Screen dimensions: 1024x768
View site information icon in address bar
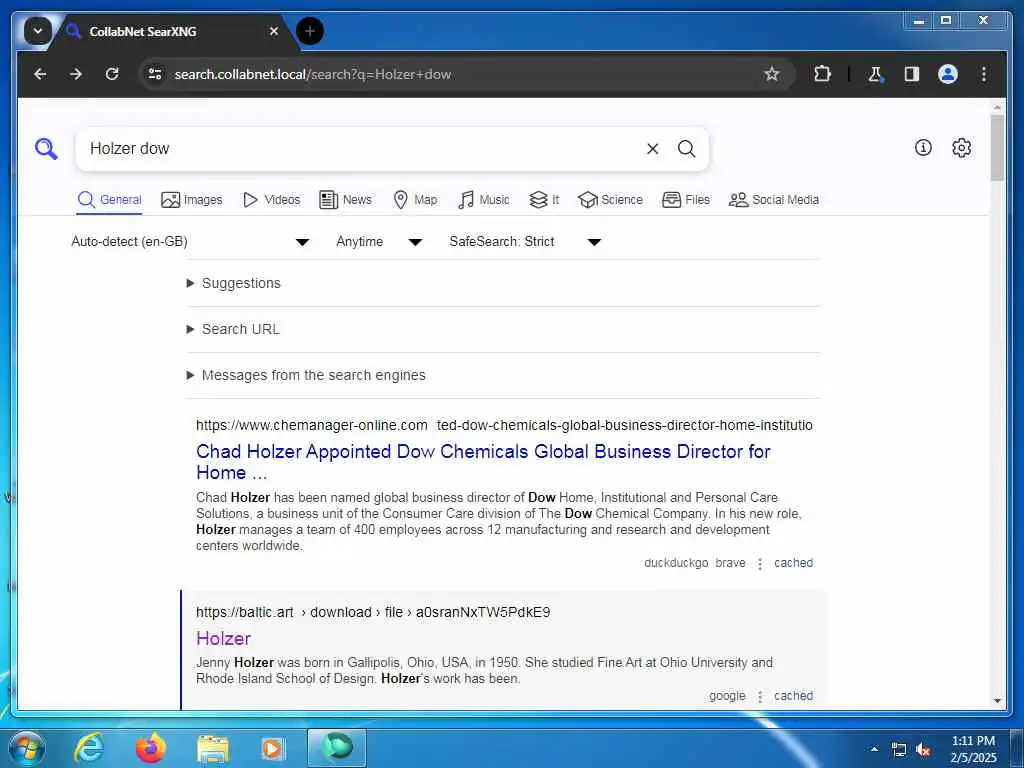[155, 74]
